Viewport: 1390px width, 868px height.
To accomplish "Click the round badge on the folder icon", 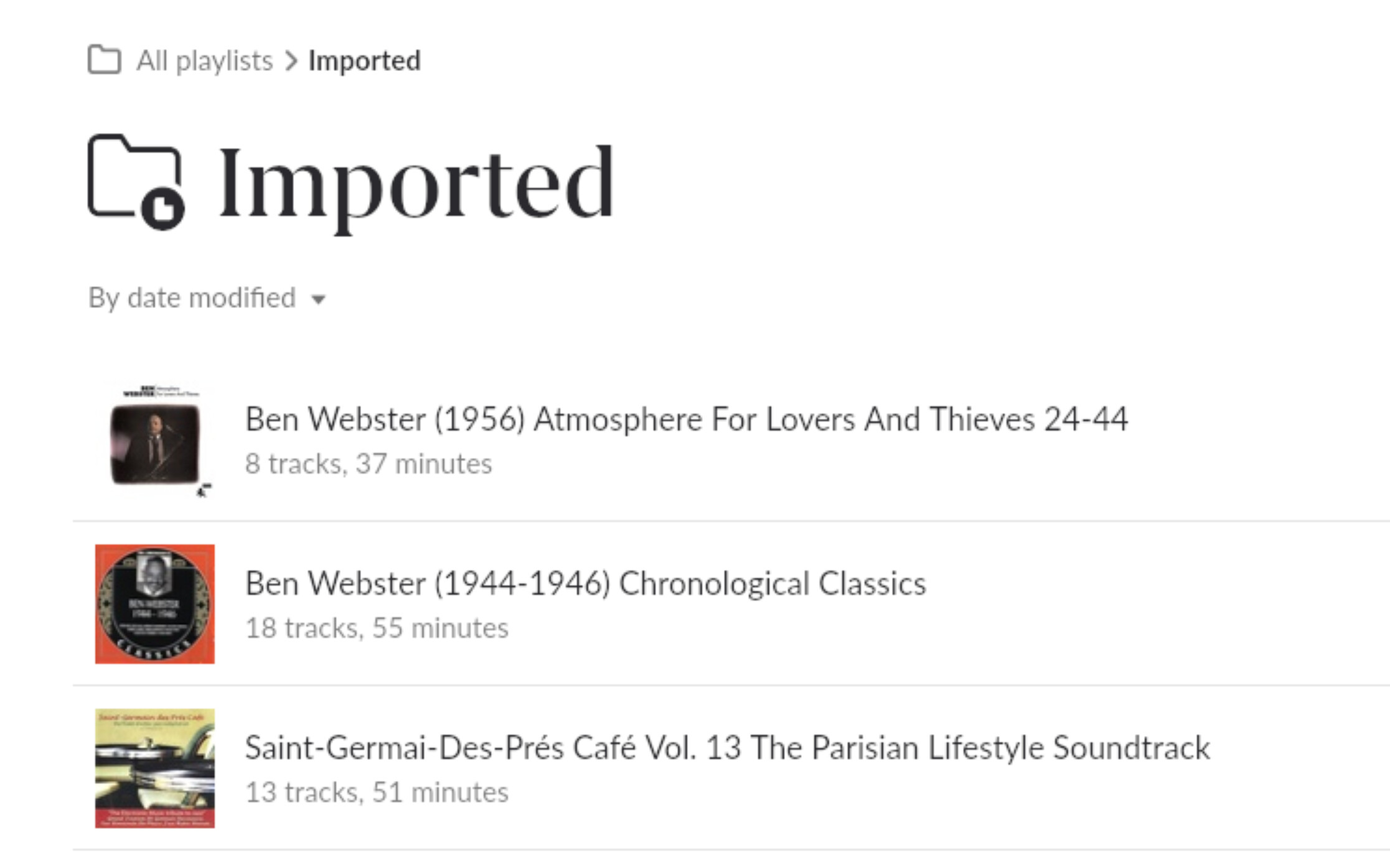I will 163,208.
